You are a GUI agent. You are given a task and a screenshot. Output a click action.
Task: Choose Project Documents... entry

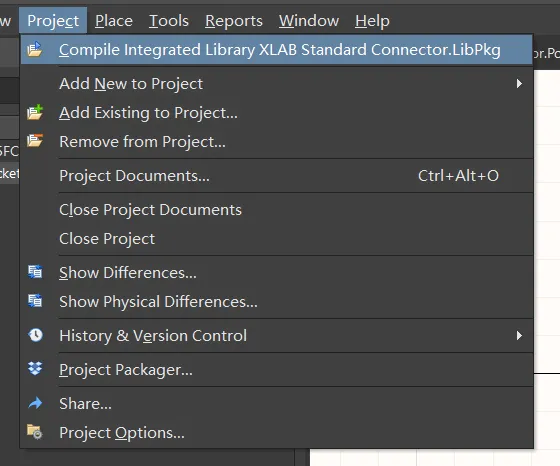click(277, 176)
